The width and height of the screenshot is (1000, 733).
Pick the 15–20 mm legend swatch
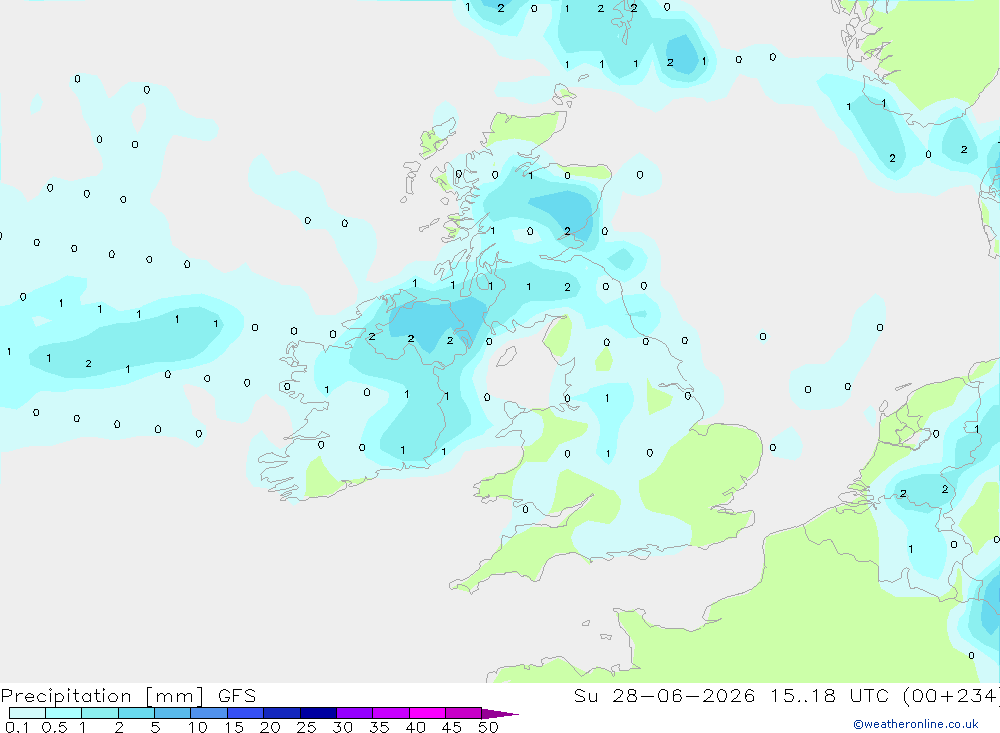[x=245, y=713]
